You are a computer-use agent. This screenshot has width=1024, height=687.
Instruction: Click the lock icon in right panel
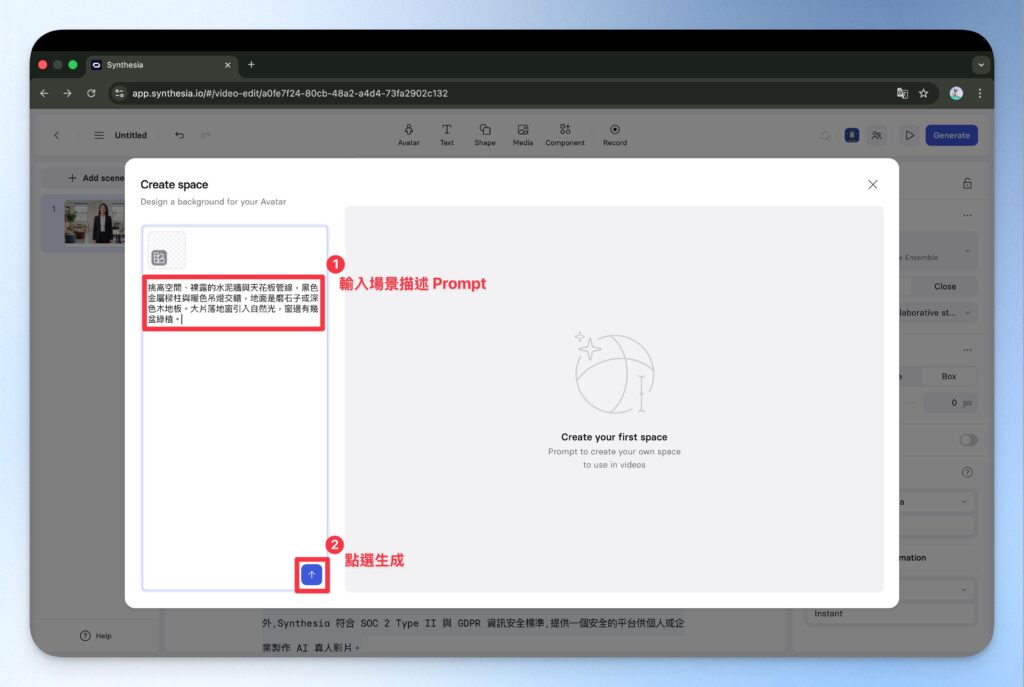click(x=966, y=183)
